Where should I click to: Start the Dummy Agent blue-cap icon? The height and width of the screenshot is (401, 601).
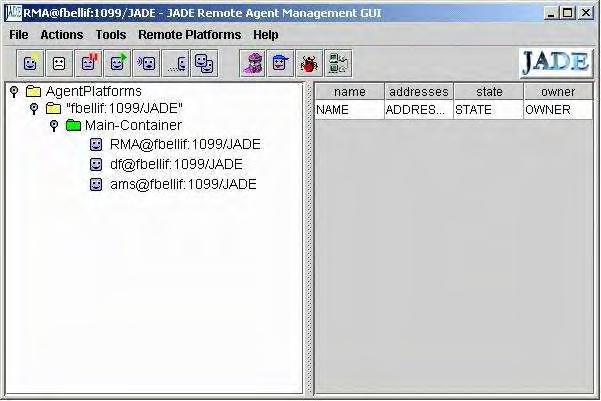pos(281,63)
